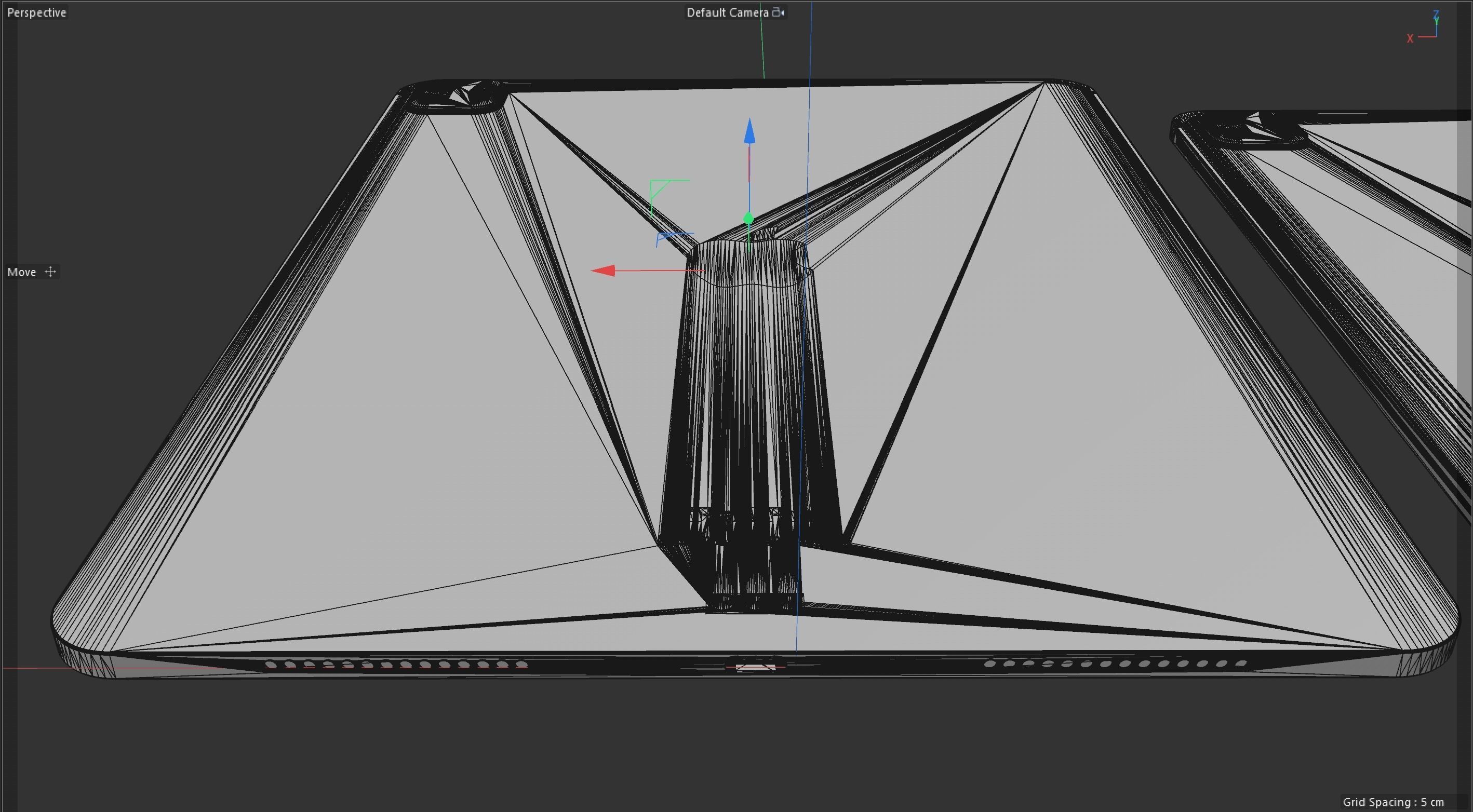1473x812 pixels.
Task: Select the left speaker grille holes
Action: pos(396,665)
